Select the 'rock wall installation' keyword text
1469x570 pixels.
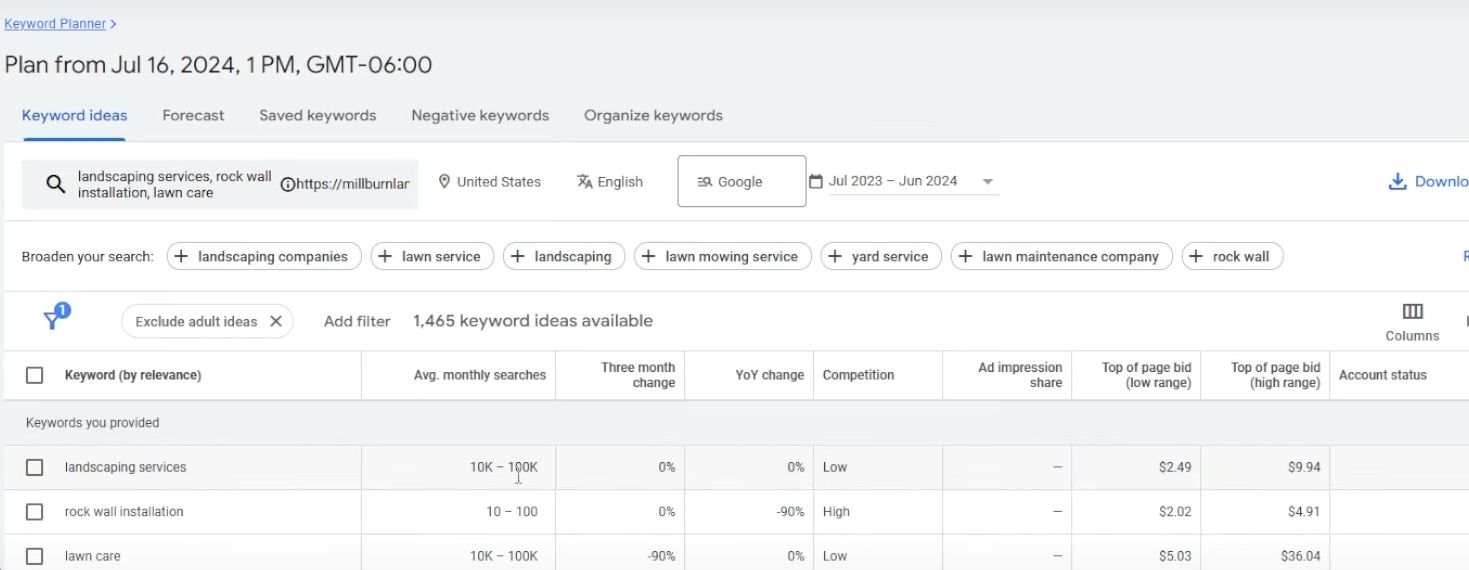click(124, 512)
